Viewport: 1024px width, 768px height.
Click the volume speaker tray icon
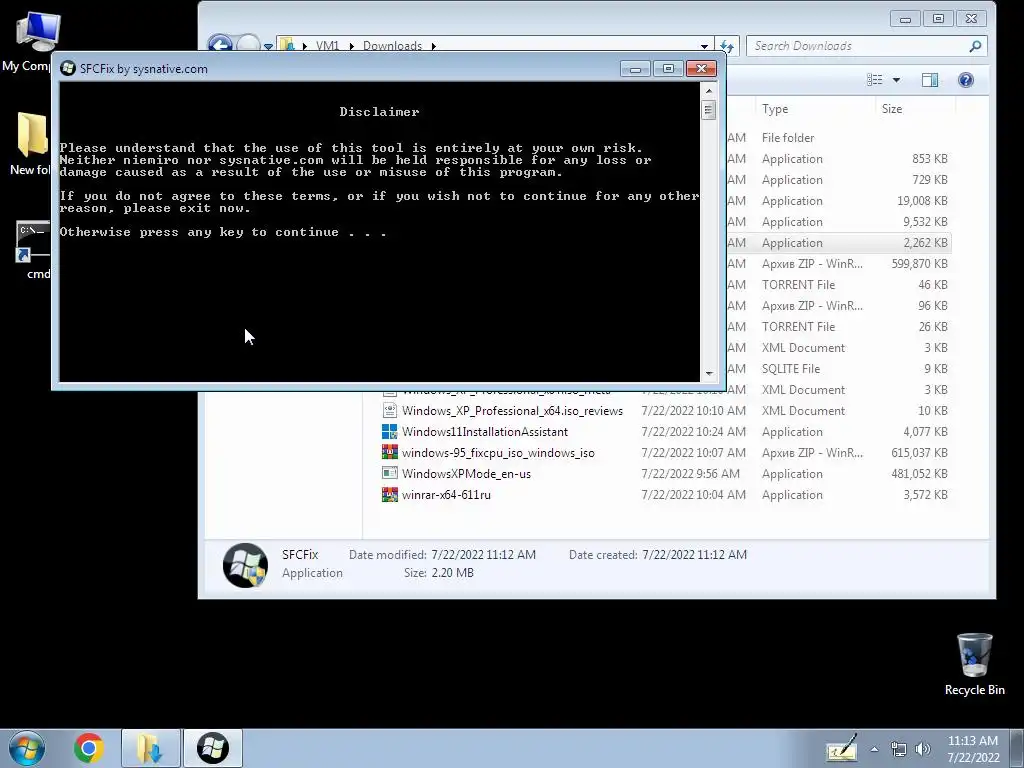coord(922,749)
